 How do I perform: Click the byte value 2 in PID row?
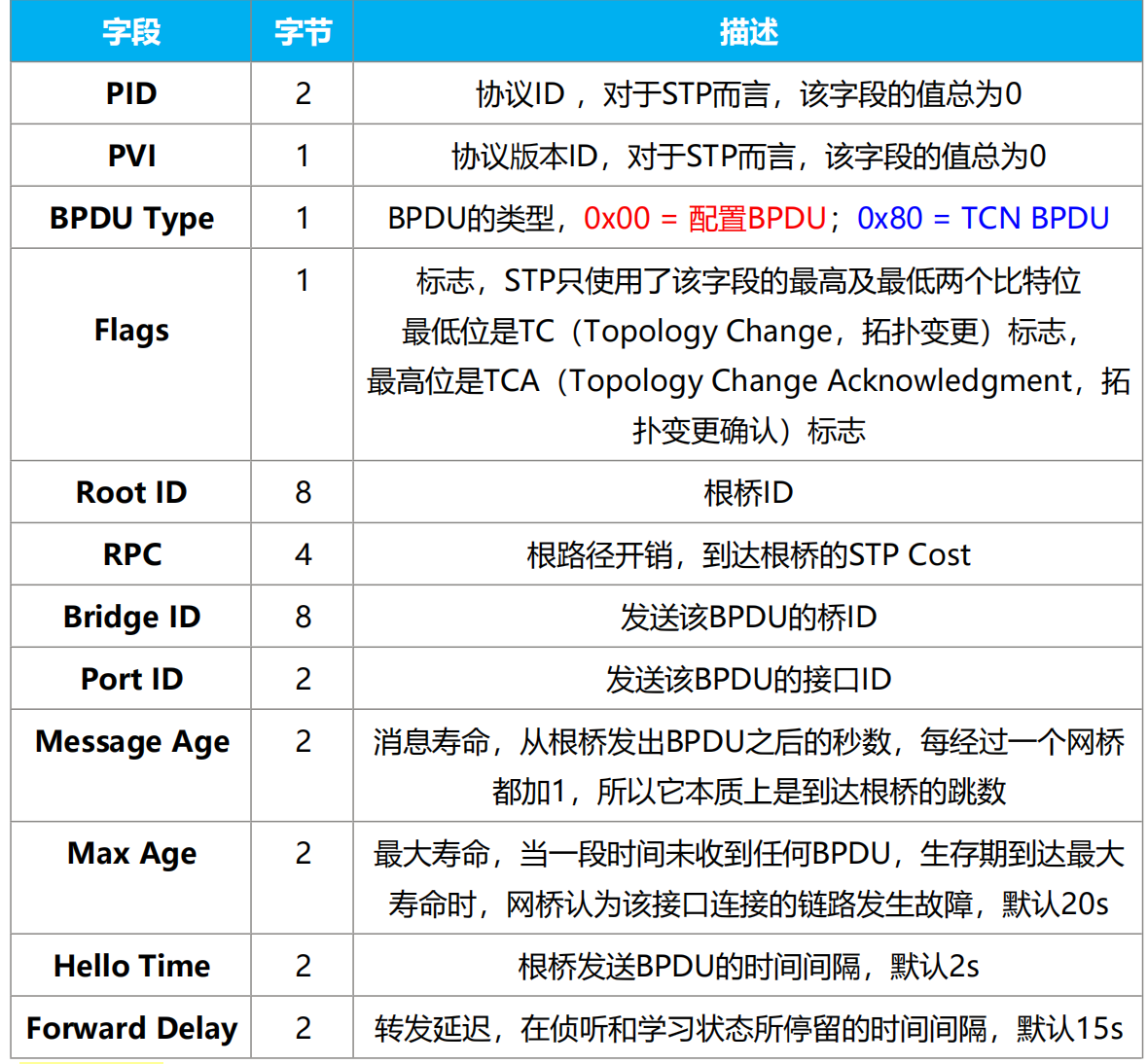(x=304, y=93)
